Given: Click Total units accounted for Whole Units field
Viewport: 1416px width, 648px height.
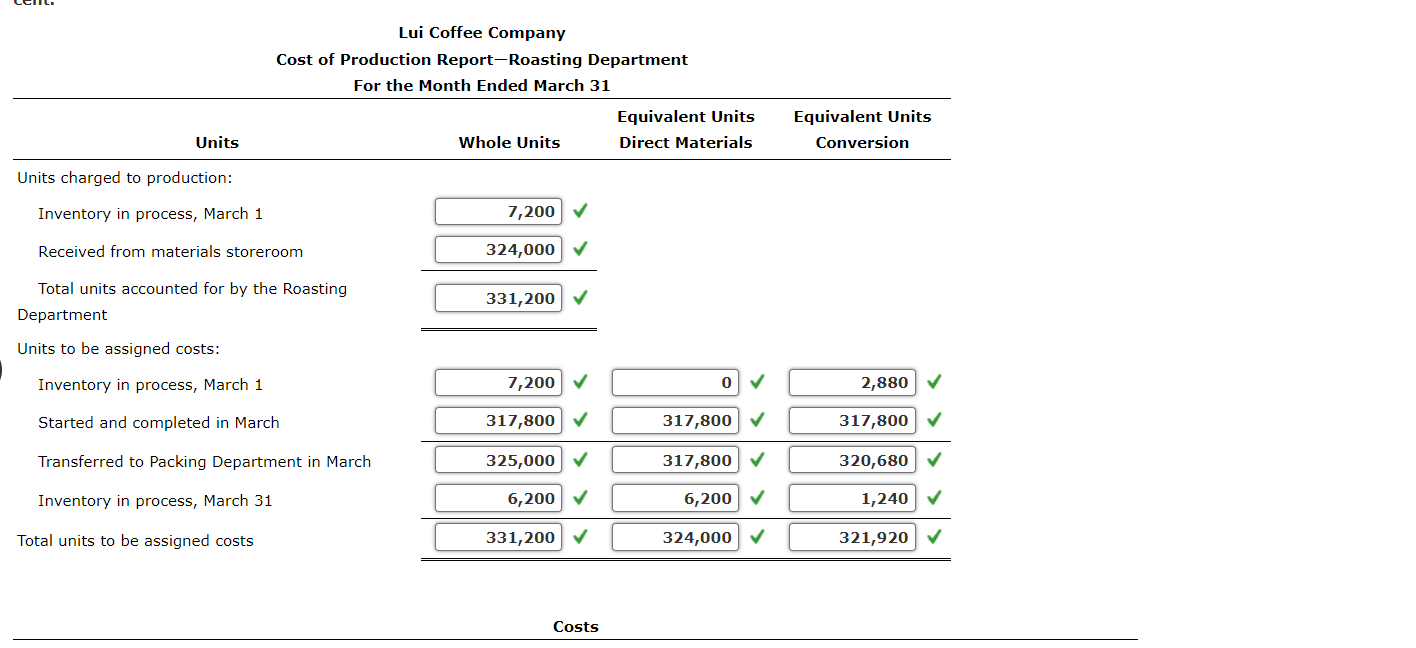Looking at the screenshot, I should coord(498,298).
